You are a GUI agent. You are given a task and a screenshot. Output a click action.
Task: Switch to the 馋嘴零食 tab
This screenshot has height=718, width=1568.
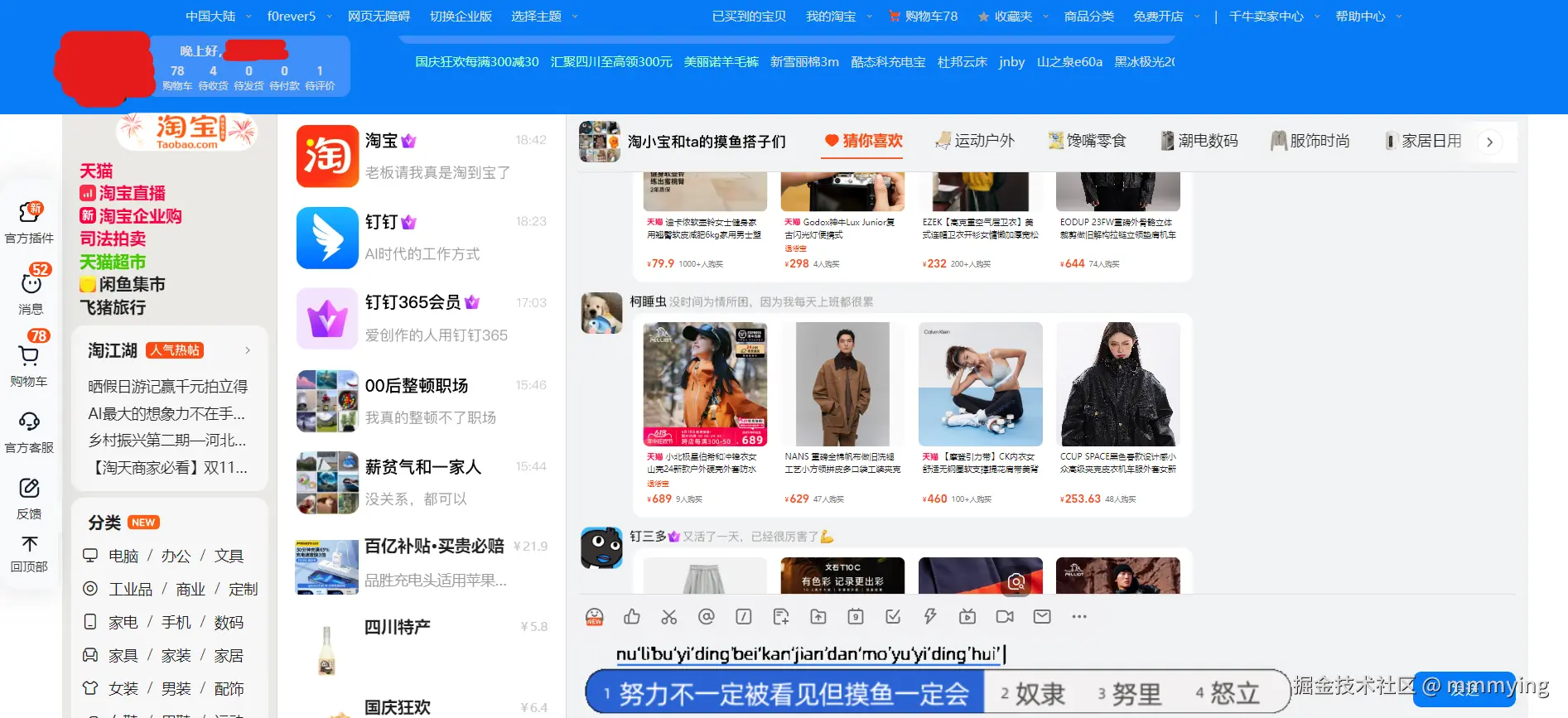(1087, 141)
